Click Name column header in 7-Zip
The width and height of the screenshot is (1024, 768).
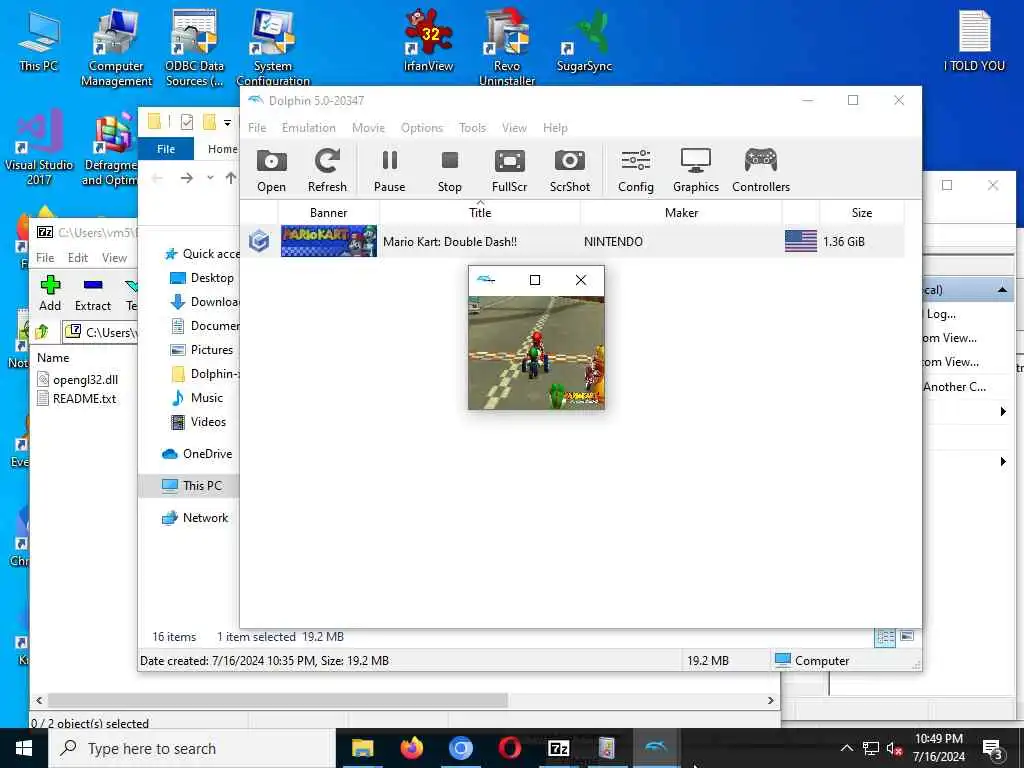tap(53, 358)
